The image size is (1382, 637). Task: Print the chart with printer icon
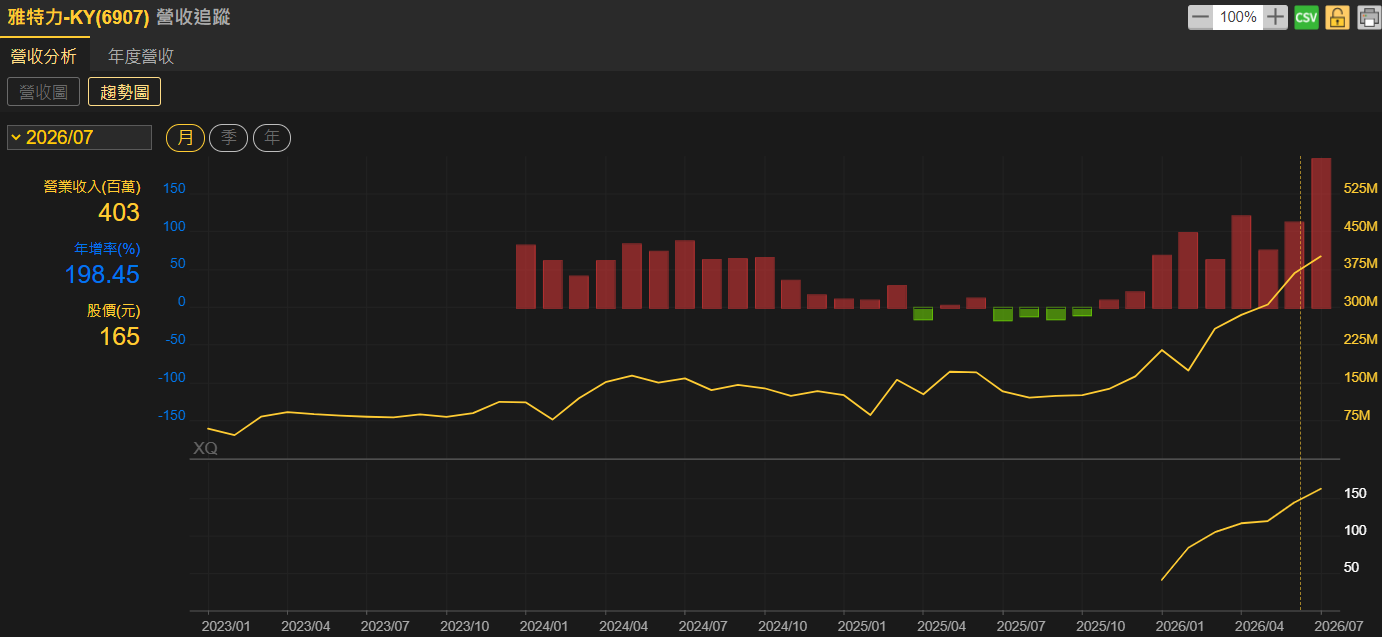pyautogui.click(x=1368, y=17)
